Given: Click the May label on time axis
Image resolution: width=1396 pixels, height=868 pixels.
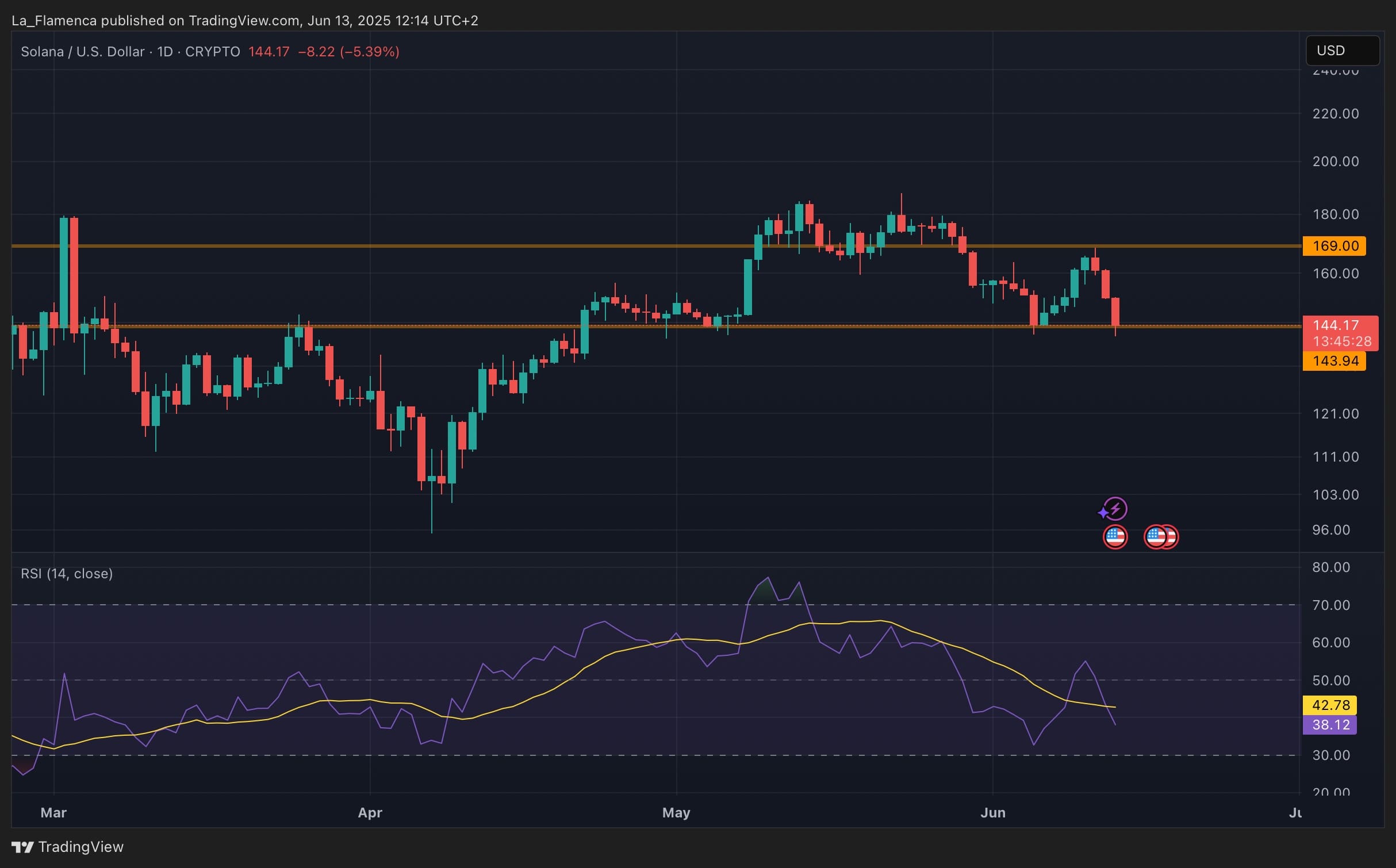Looking at the screenshot, I should tap(676, 813).
